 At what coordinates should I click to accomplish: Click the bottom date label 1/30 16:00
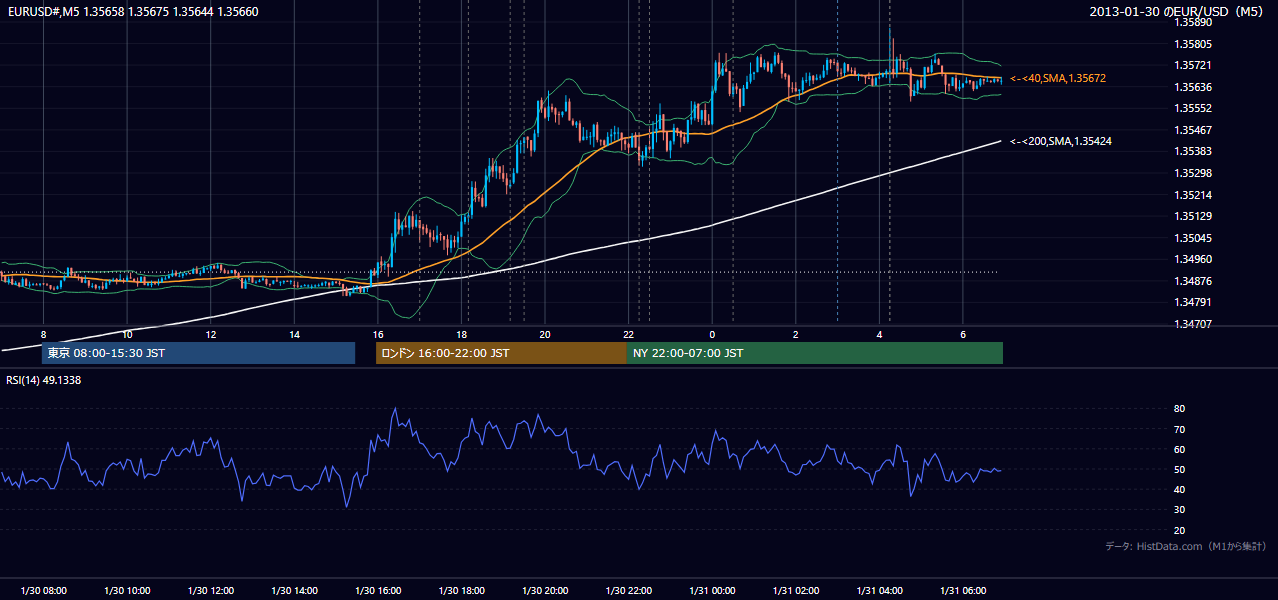tap(378, 591)
